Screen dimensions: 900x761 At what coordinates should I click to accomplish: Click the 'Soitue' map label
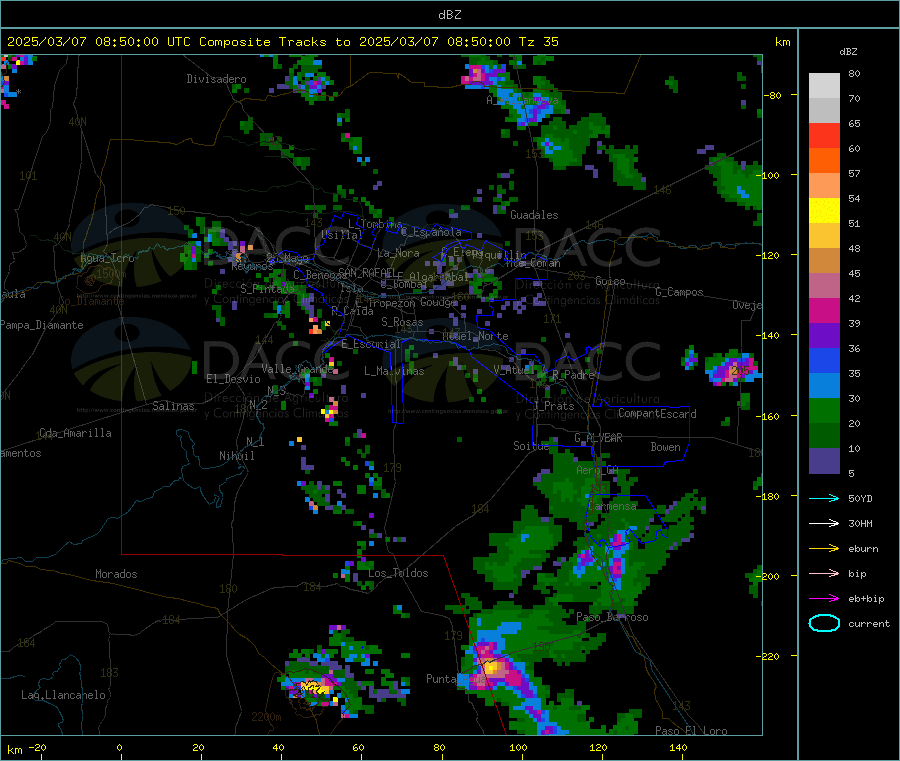531,446
